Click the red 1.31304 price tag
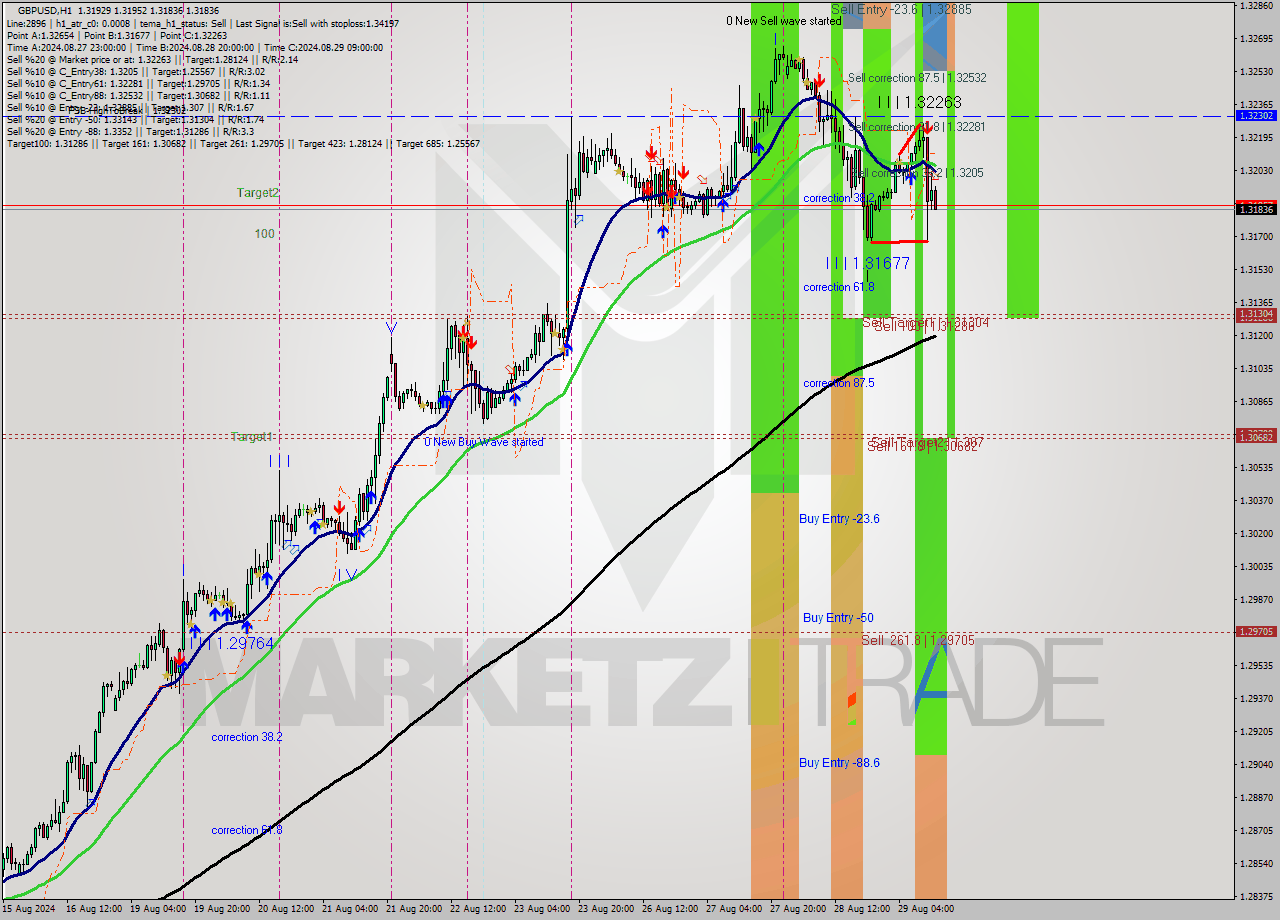 pyautogui.click(x=1257, y=314)
